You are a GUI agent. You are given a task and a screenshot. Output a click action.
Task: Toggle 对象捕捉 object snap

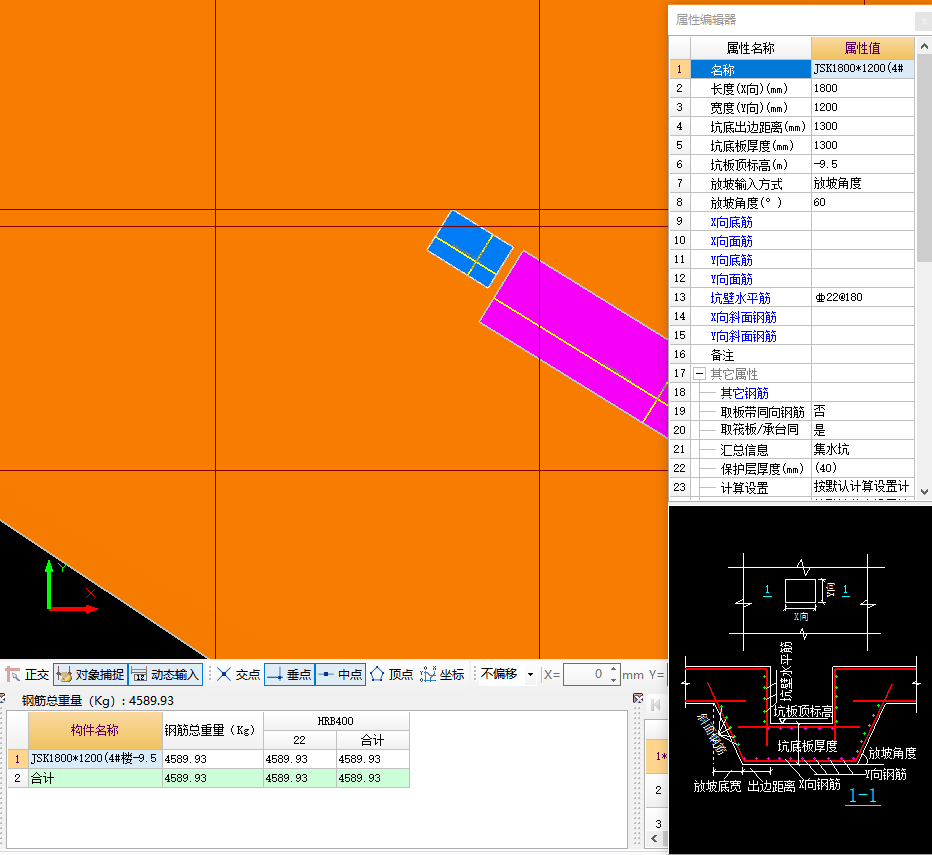[x=90, y=674]
